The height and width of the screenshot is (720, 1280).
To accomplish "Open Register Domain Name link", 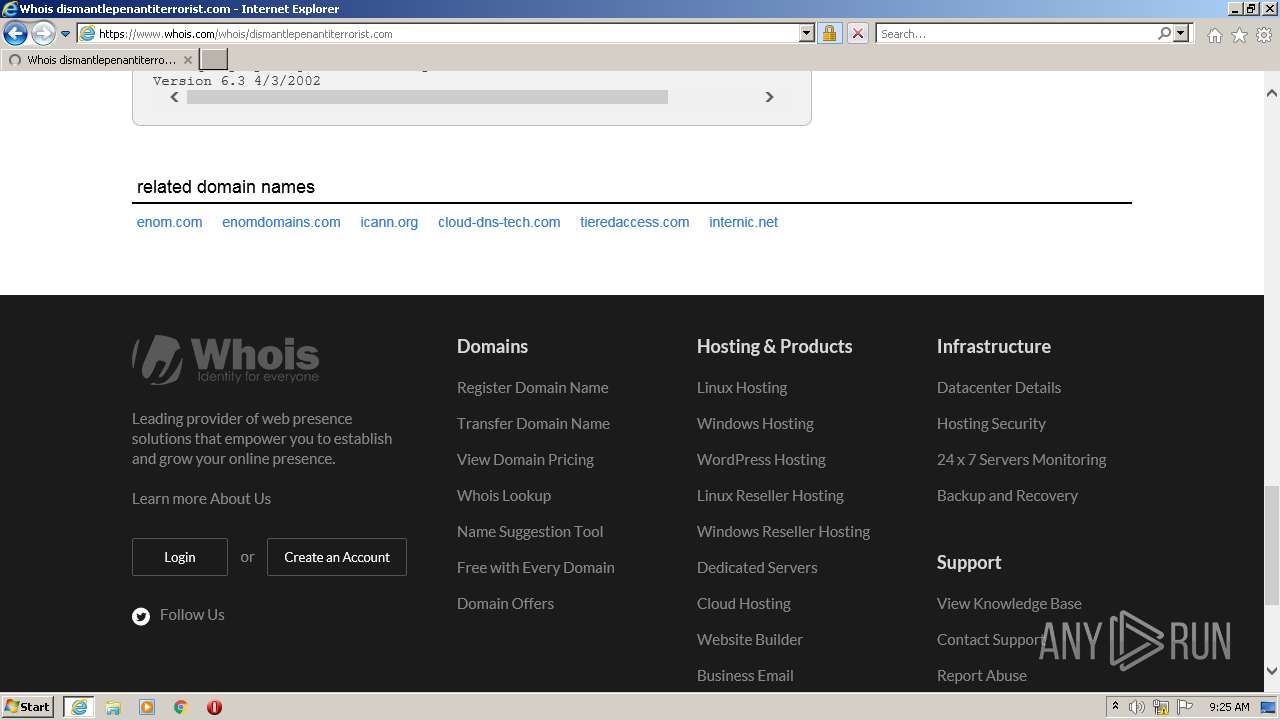I will (x=532, y=387).
